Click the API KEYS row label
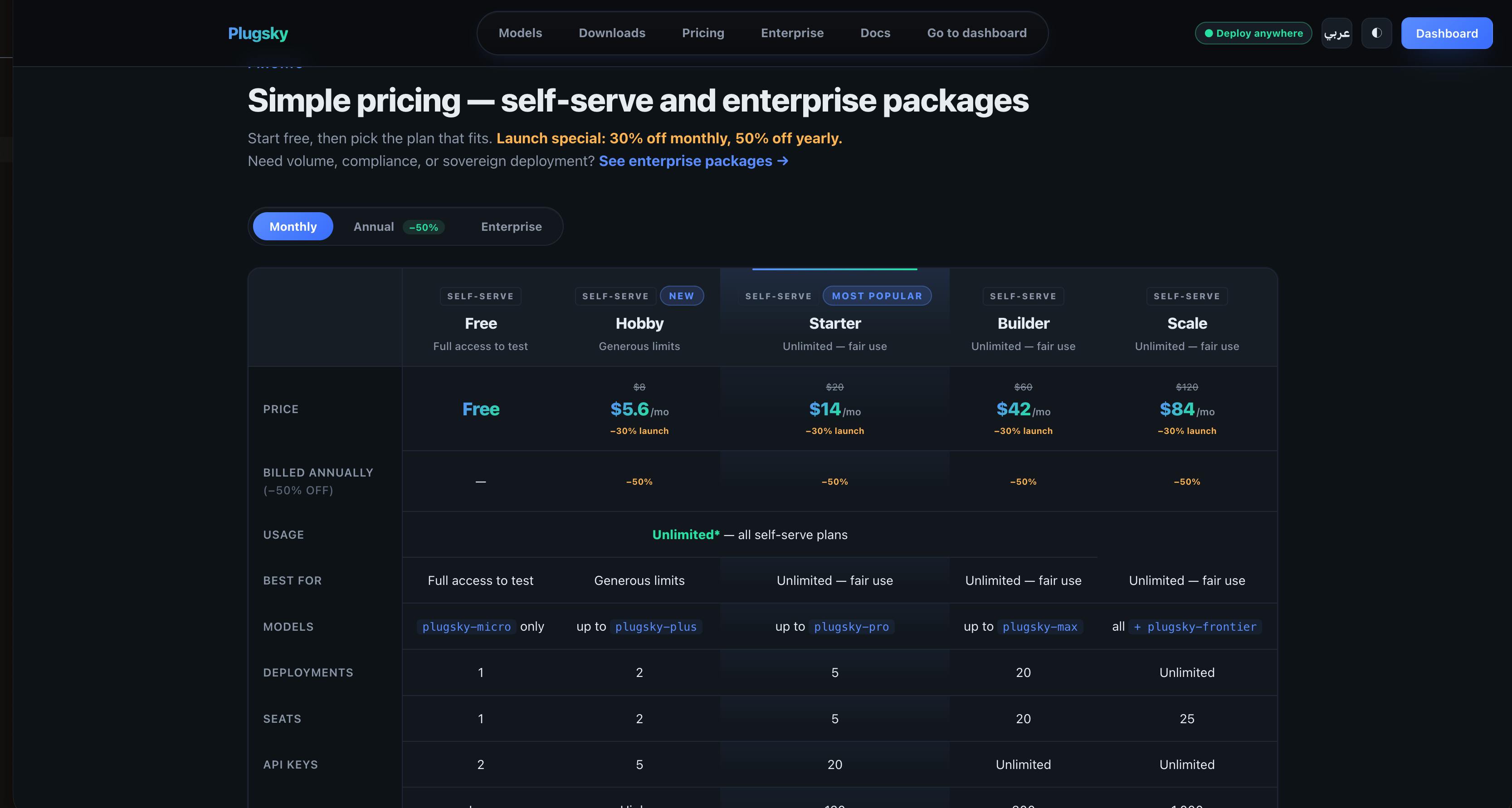This screenshot has width=1512, height=808. click(290, 764)
